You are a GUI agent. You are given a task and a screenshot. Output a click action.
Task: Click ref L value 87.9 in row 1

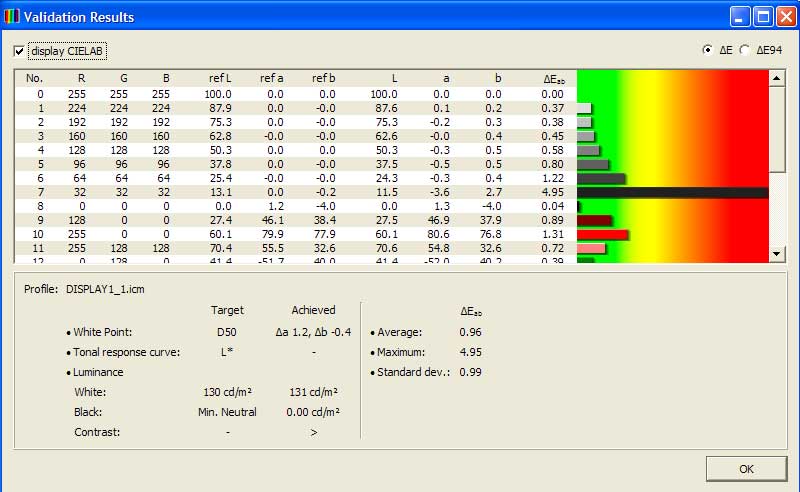pos(220,108)
